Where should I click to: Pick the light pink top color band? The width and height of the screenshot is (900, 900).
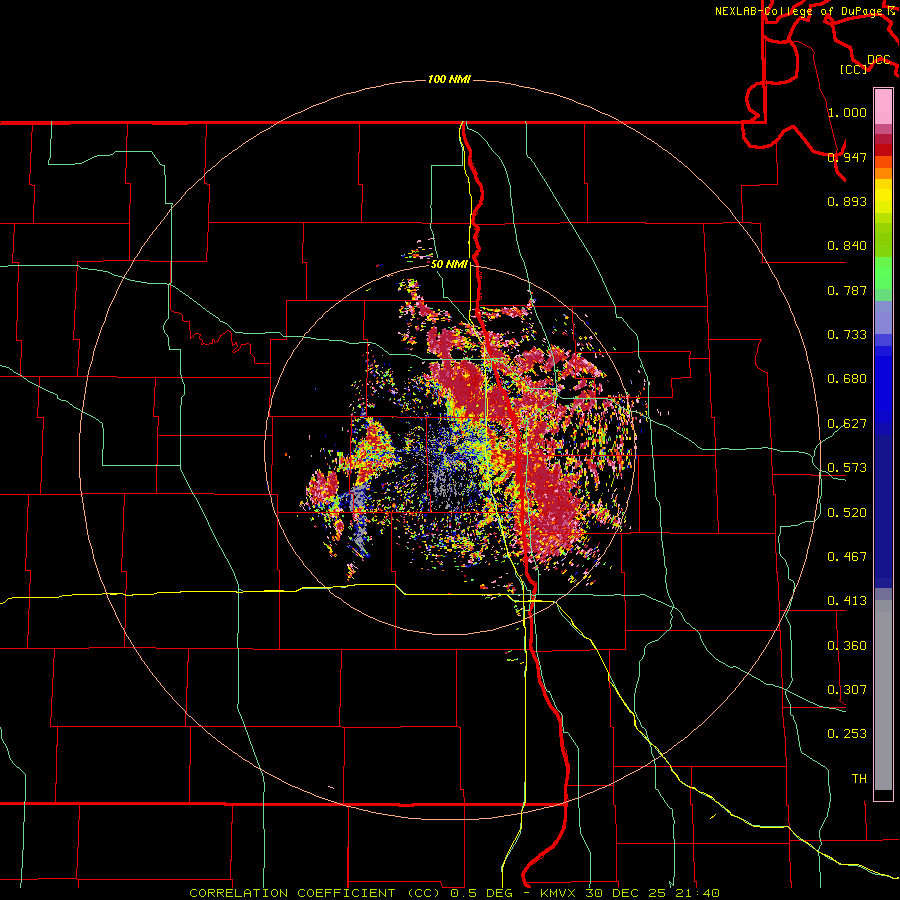(883, 106)
